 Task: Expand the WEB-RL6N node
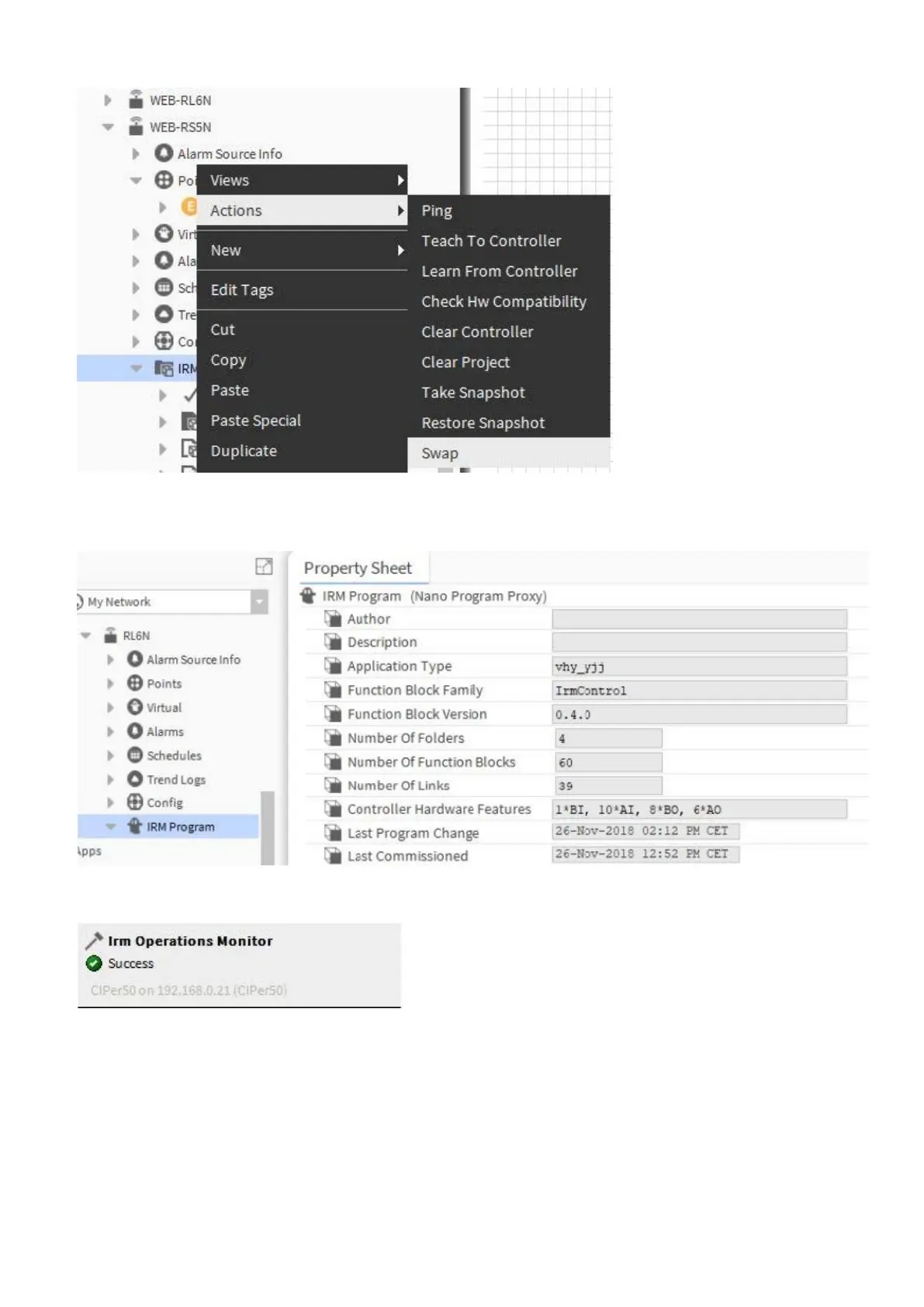click(x=108, y=100)
